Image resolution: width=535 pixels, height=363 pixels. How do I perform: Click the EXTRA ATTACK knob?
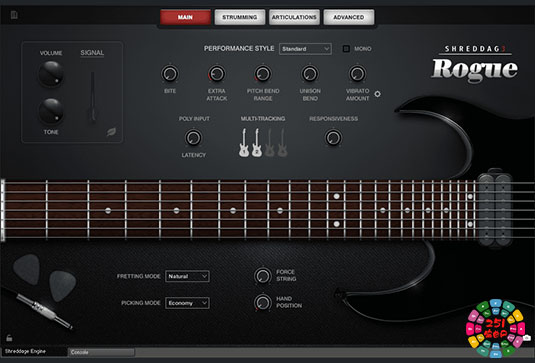tap(217, 74)
